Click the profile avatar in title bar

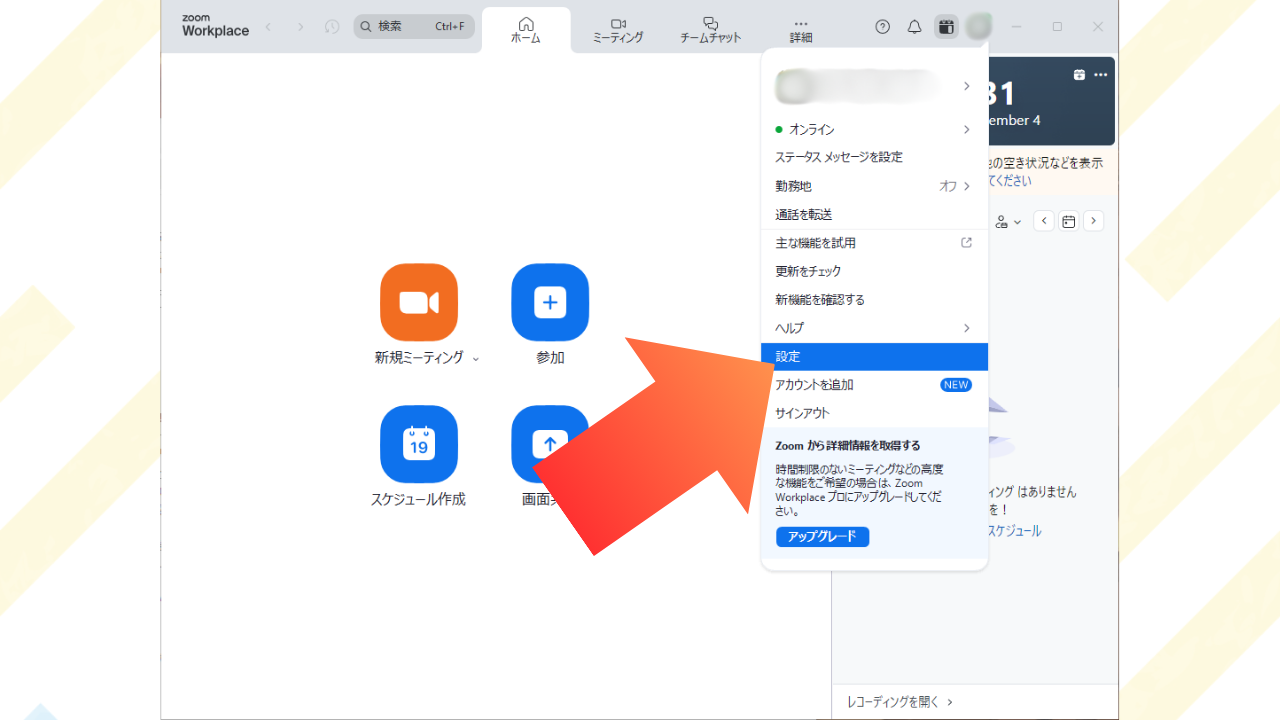979,27
